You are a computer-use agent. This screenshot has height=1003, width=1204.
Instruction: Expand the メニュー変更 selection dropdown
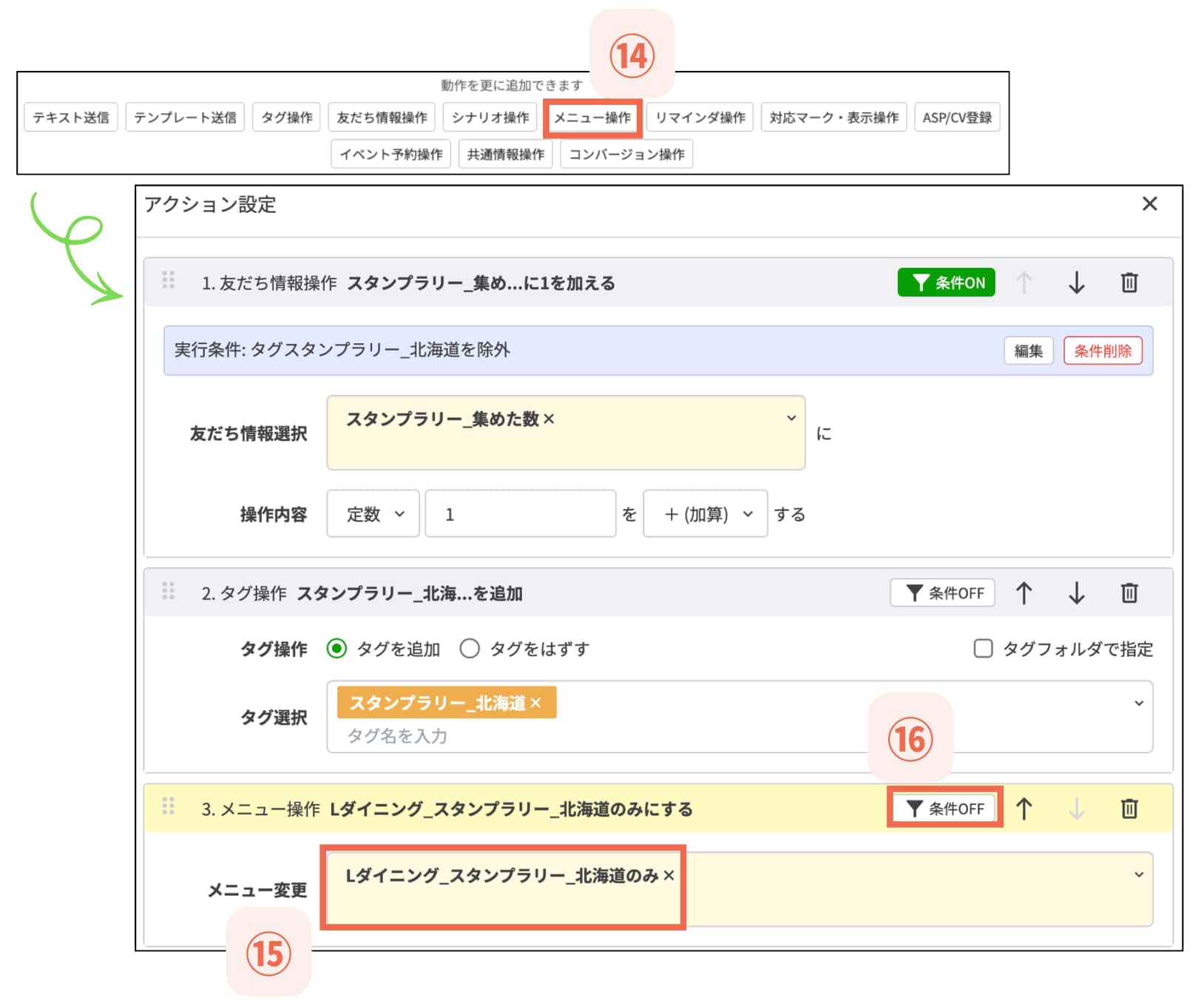[x=1140, y=873]
